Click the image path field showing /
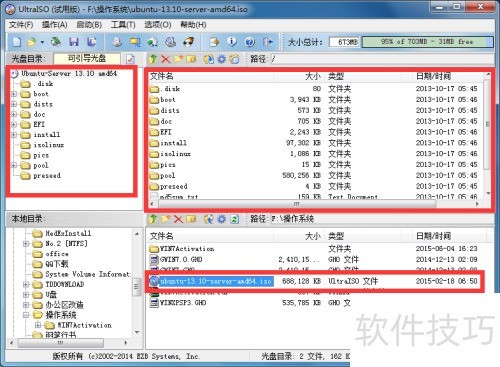The height and width of the screenshot is (367, 500). tap(382, 59)
